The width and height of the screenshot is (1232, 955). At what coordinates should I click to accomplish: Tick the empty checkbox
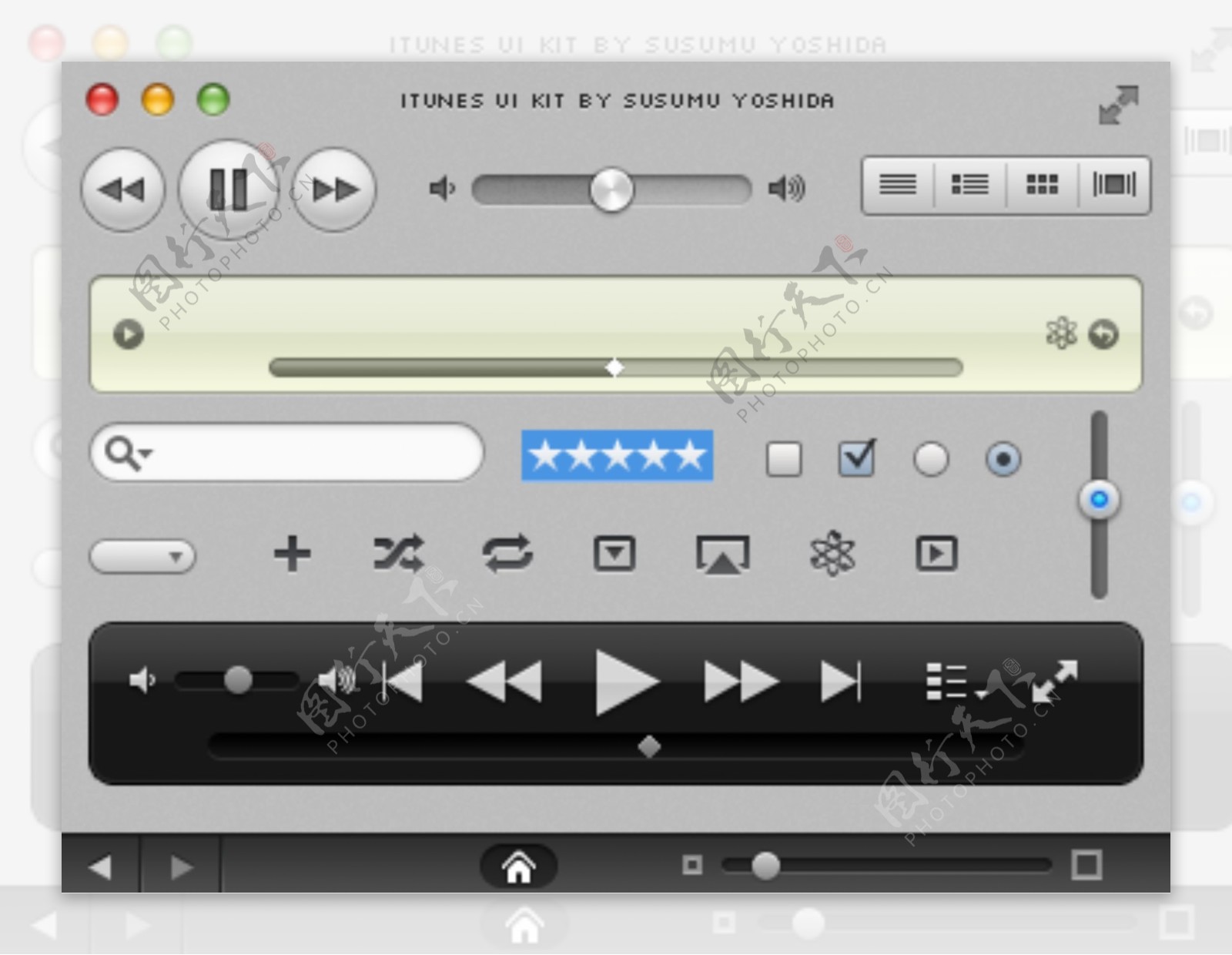pyautogui.click(x=784, y=460)
